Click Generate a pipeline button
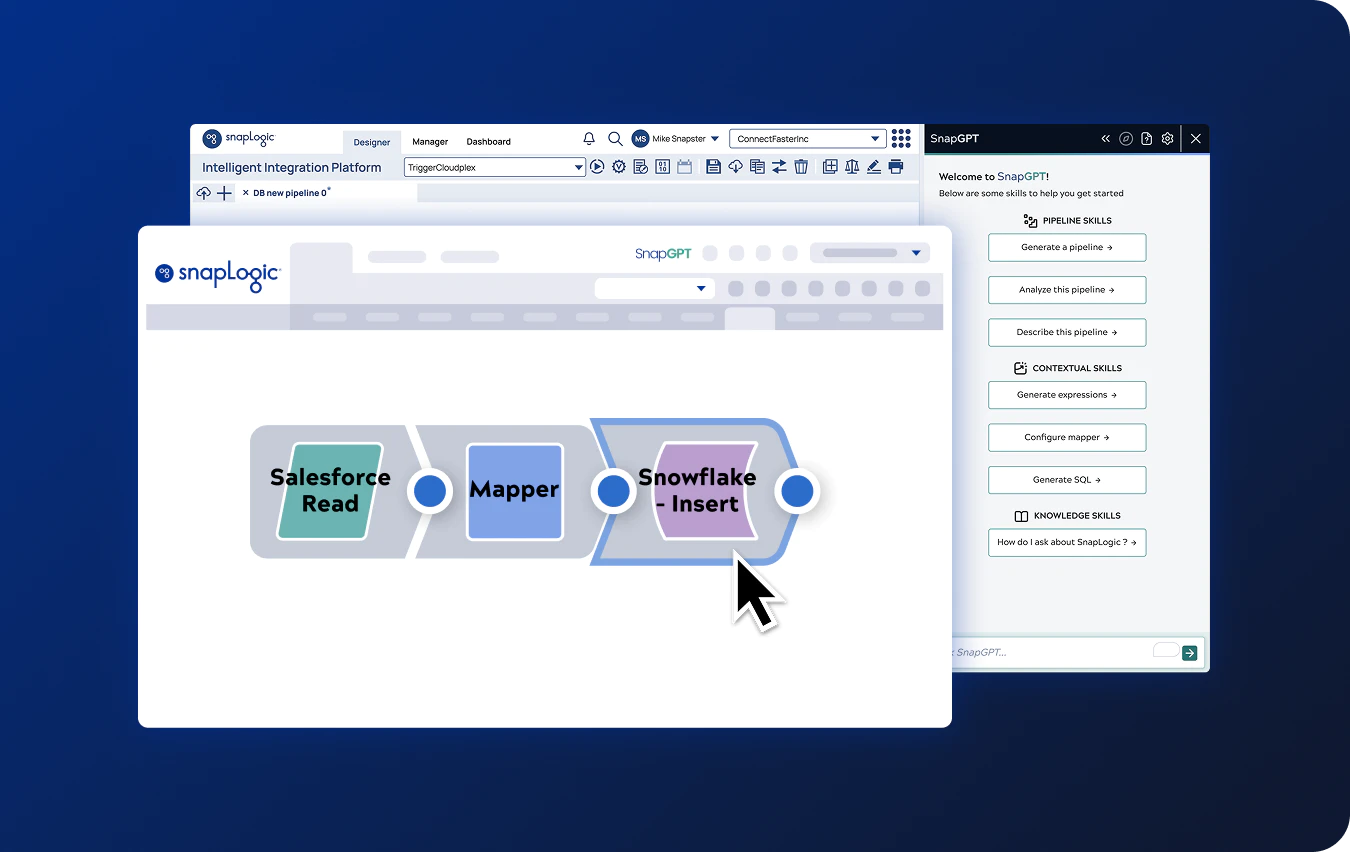The image size is (1350, 852). click(1067, 247)
